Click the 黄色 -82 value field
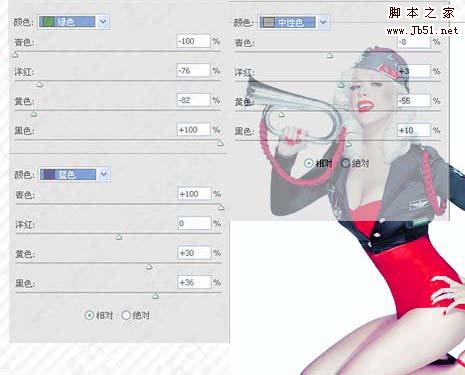Screen dimensions: 465x375 click(x=194, y=100)
